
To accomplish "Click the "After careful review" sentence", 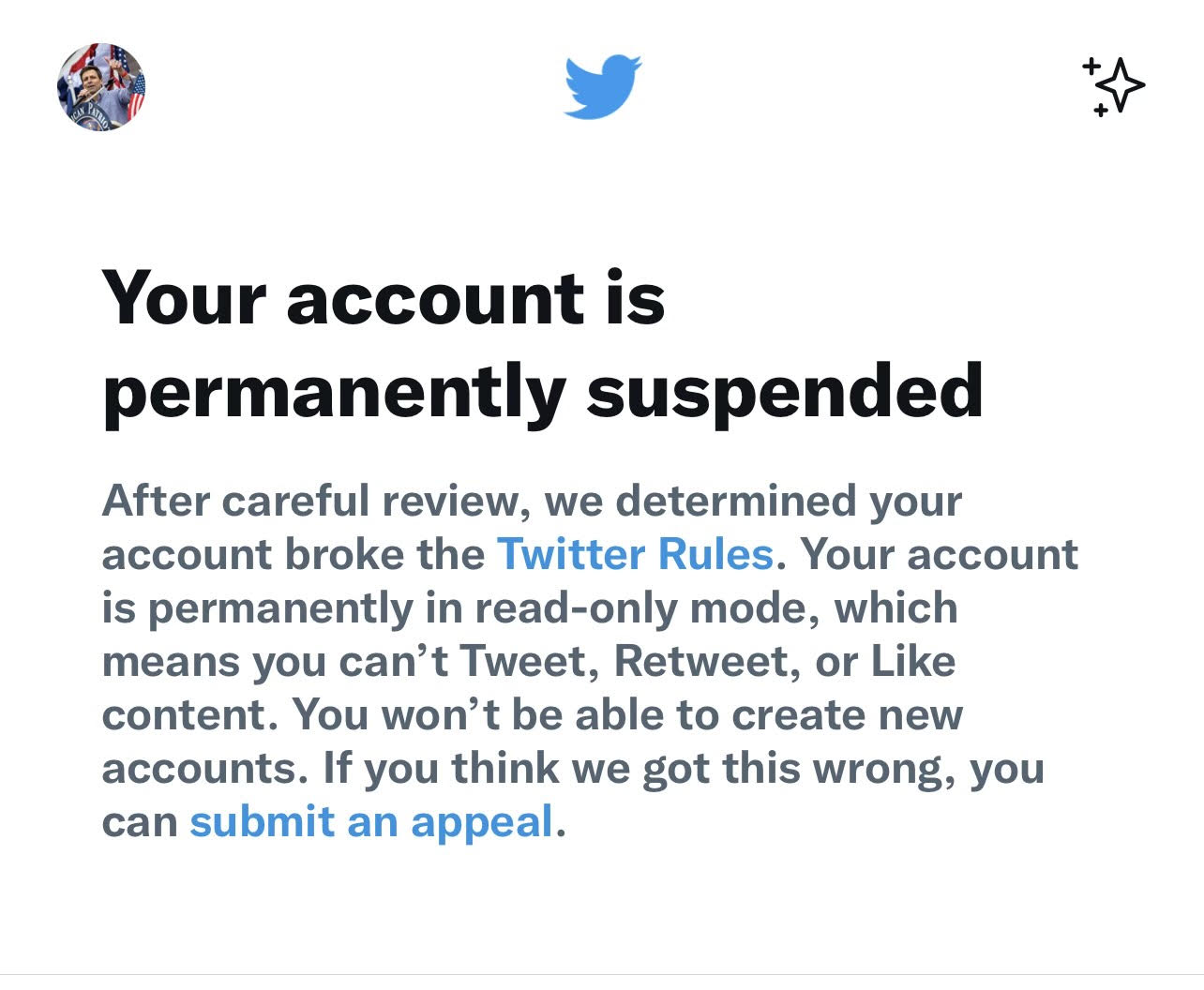I will pyautogui.click(x=309, y=501).
